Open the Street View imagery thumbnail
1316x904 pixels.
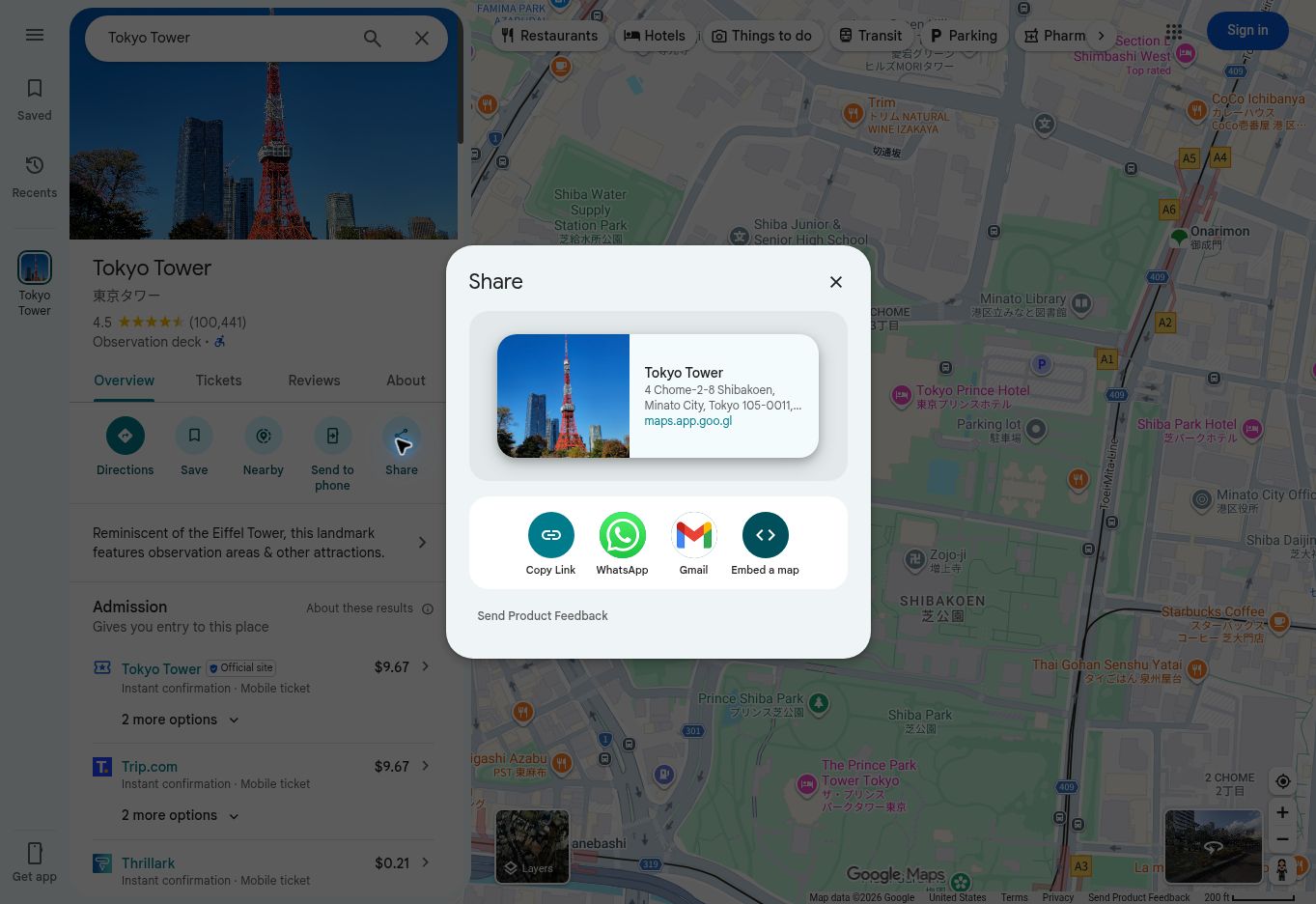click(1214, 847)
